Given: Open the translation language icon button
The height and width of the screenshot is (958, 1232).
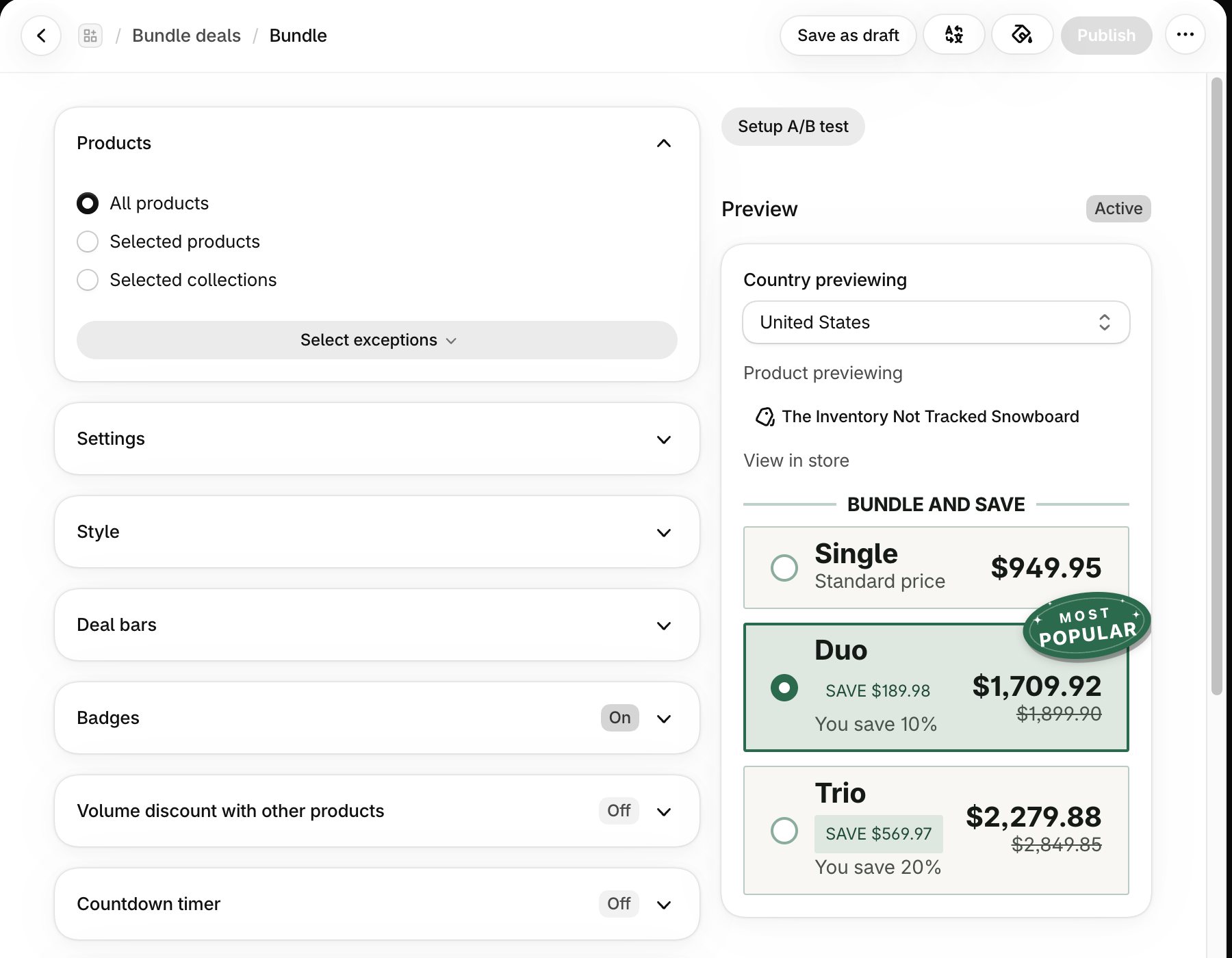Looking at the screenshot, I should (x=953, y=35).
